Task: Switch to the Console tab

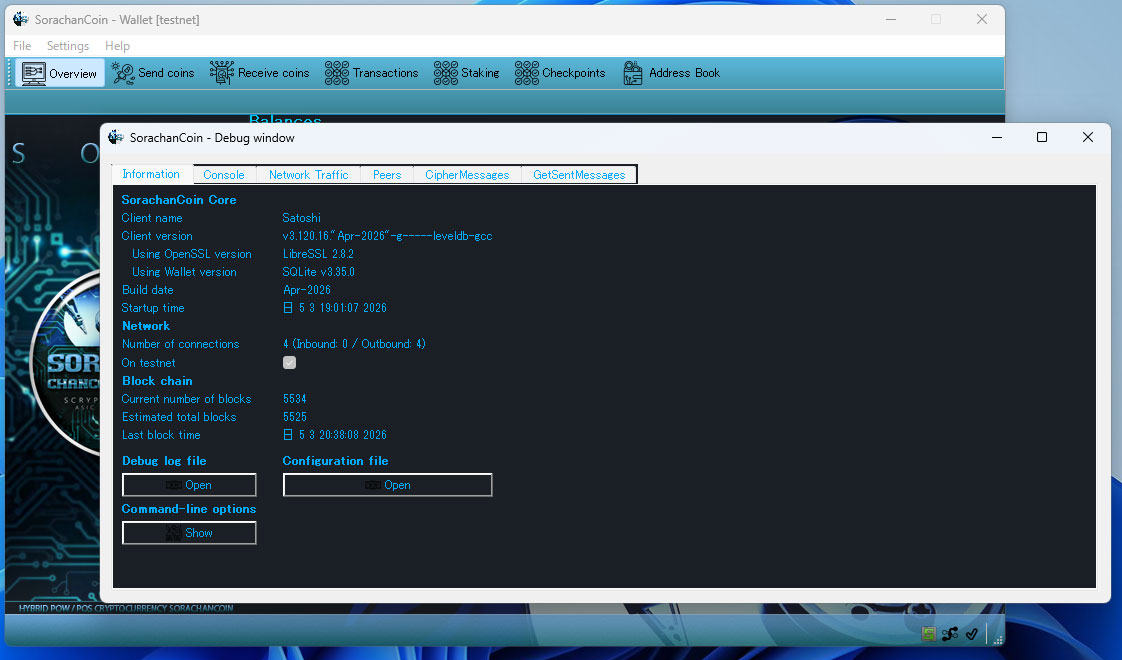Action: tap(223, 175)
